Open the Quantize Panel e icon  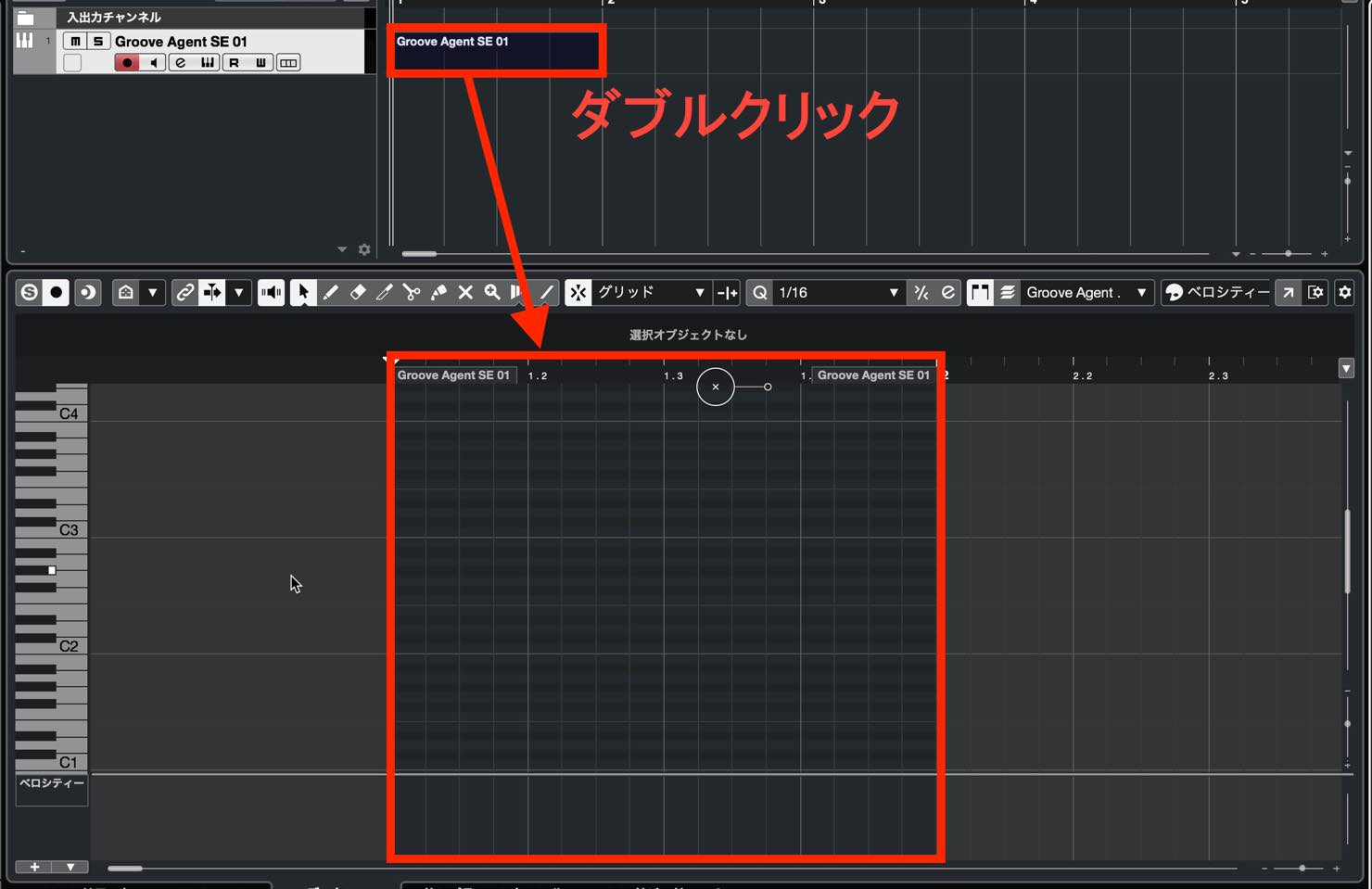point(947,292)
